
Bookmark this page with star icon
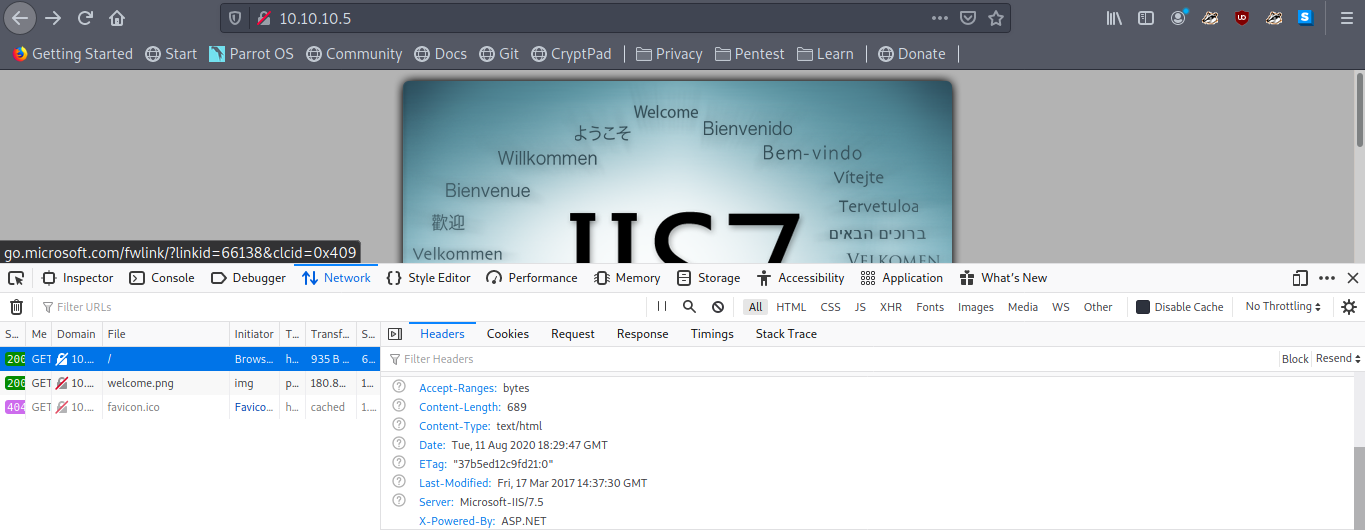[996, 18]
